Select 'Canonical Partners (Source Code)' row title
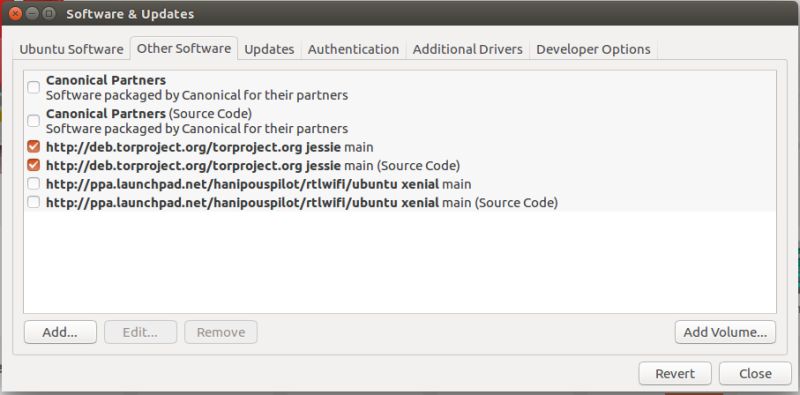This screenshot has height=395, width=800. tap(149, 113)
